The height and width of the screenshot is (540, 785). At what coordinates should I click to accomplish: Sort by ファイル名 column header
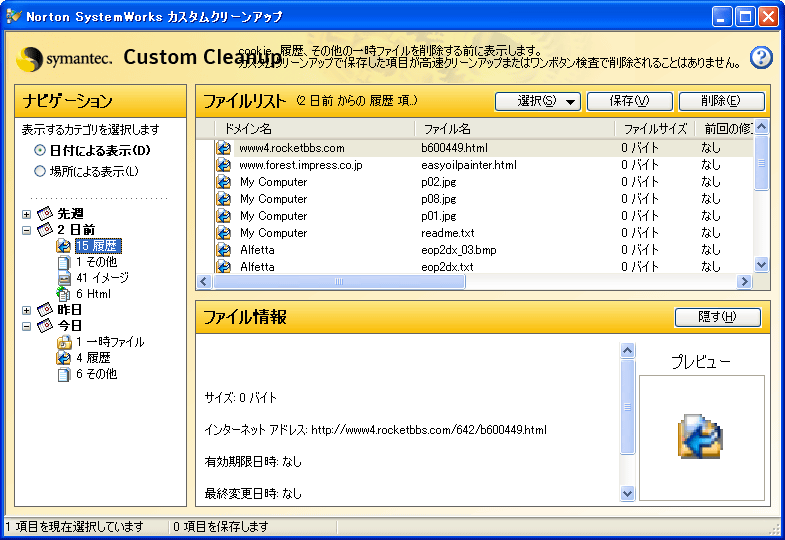click(515, 129)
